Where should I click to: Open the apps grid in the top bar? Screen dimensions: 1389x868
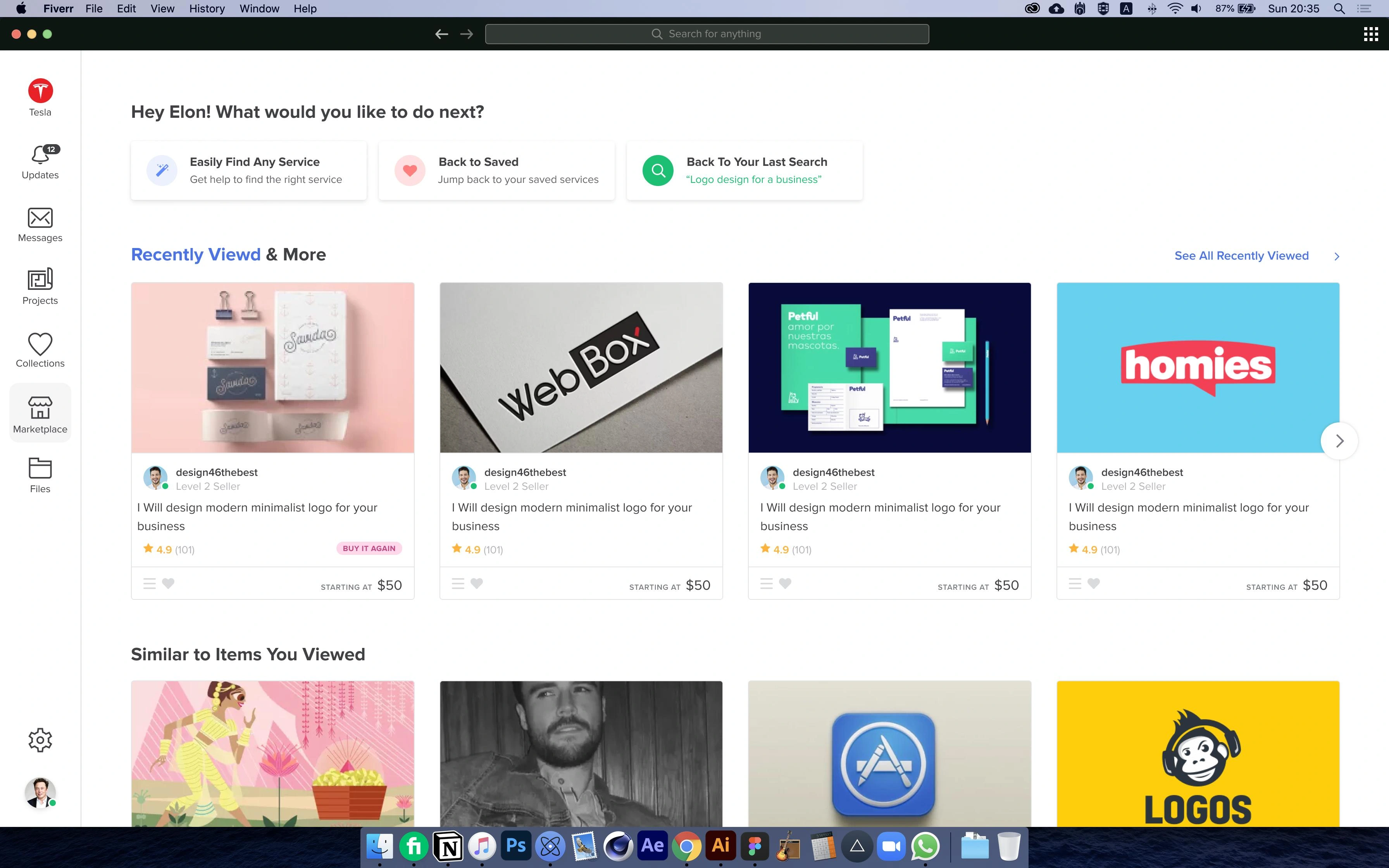point(1371,33)
